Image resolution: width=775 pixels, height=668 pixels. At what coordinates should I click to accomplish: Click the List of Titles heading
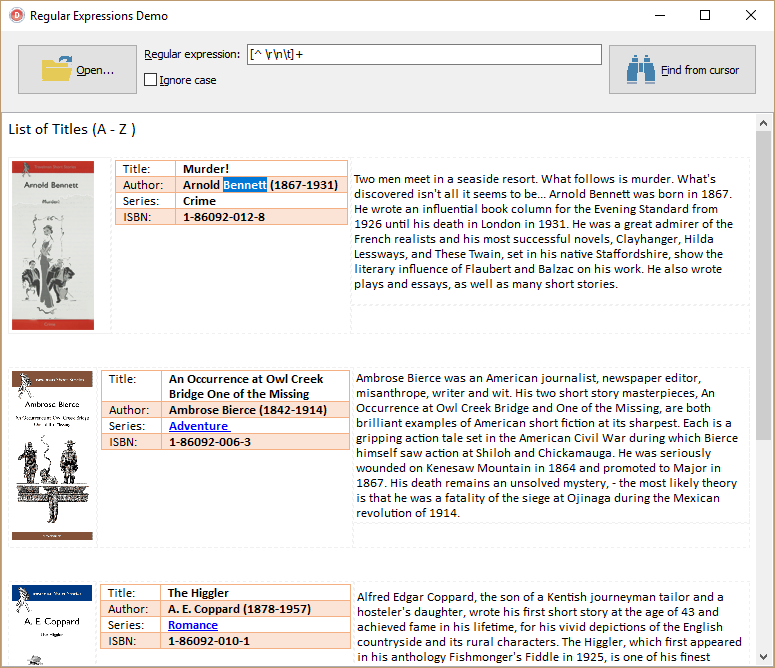click(x=72, y=129)
